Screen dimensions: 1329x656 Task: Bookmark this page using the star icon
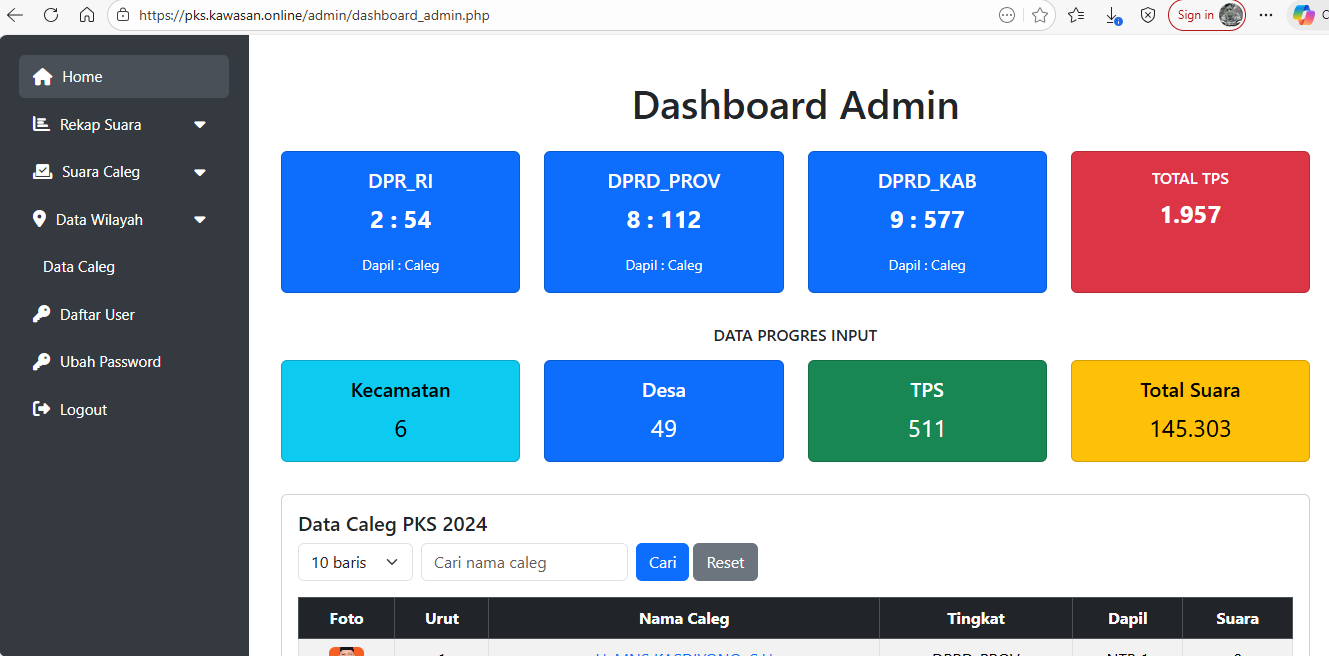coord(1040,15)
